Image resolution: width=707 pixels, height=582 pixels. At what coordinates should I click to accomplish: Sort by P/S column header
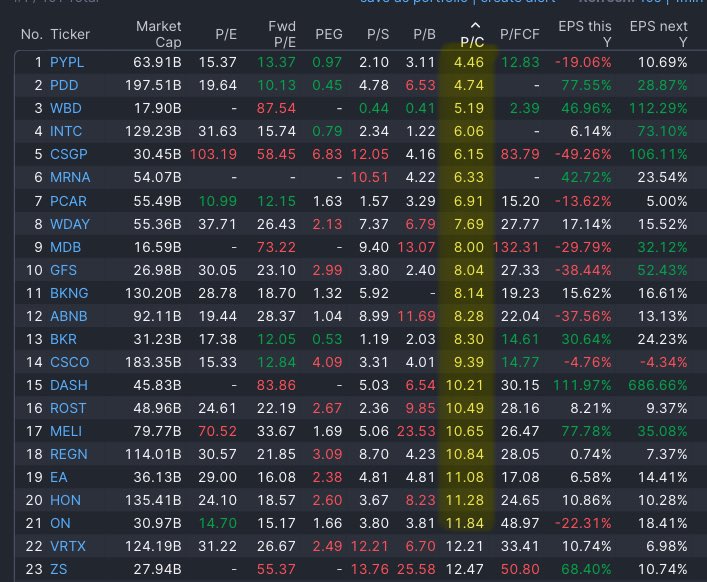[378, 34]
